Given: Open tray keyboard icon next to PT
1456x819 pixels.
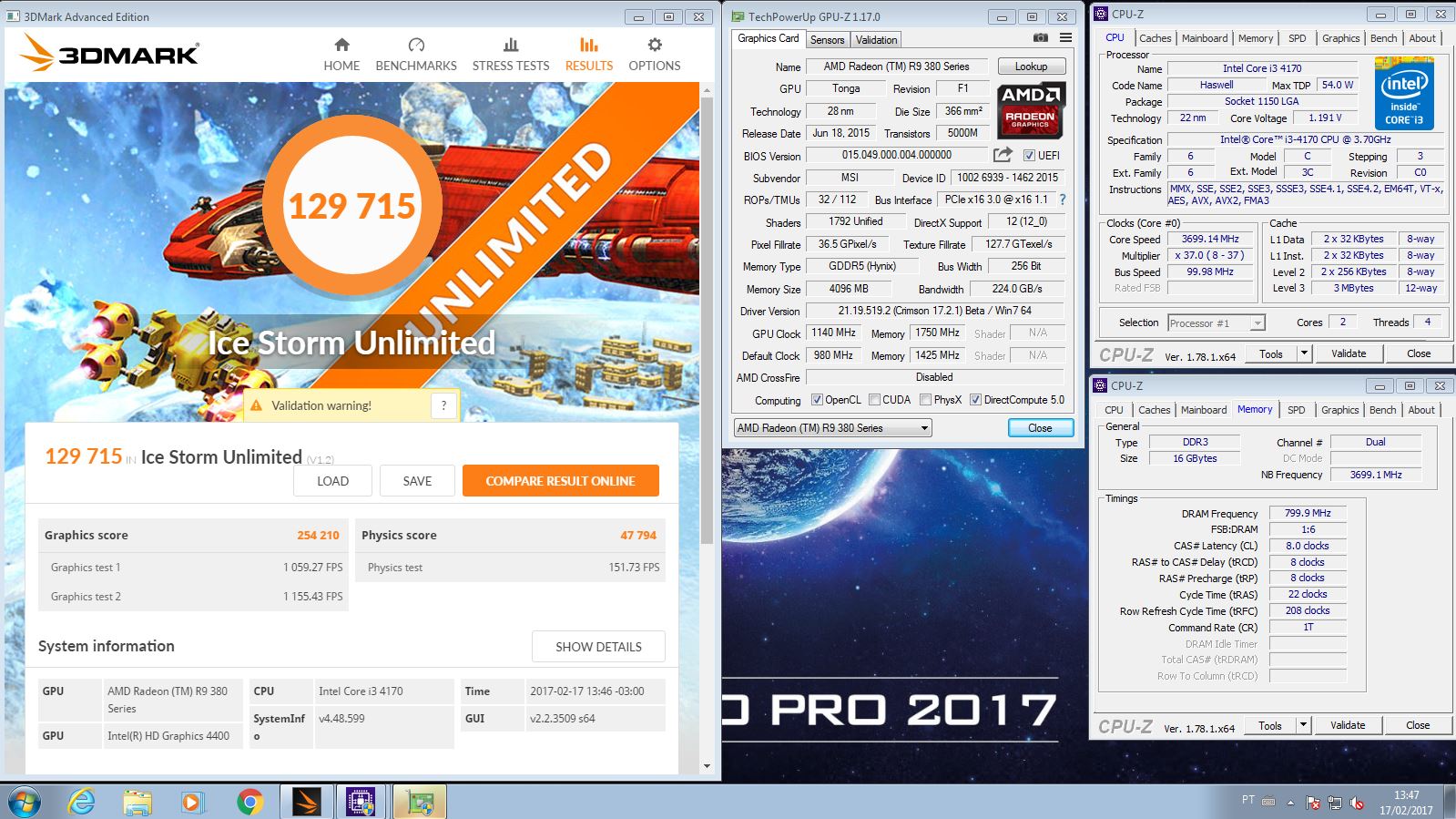Looking at the screenshot, I should tap(1268, 801).
